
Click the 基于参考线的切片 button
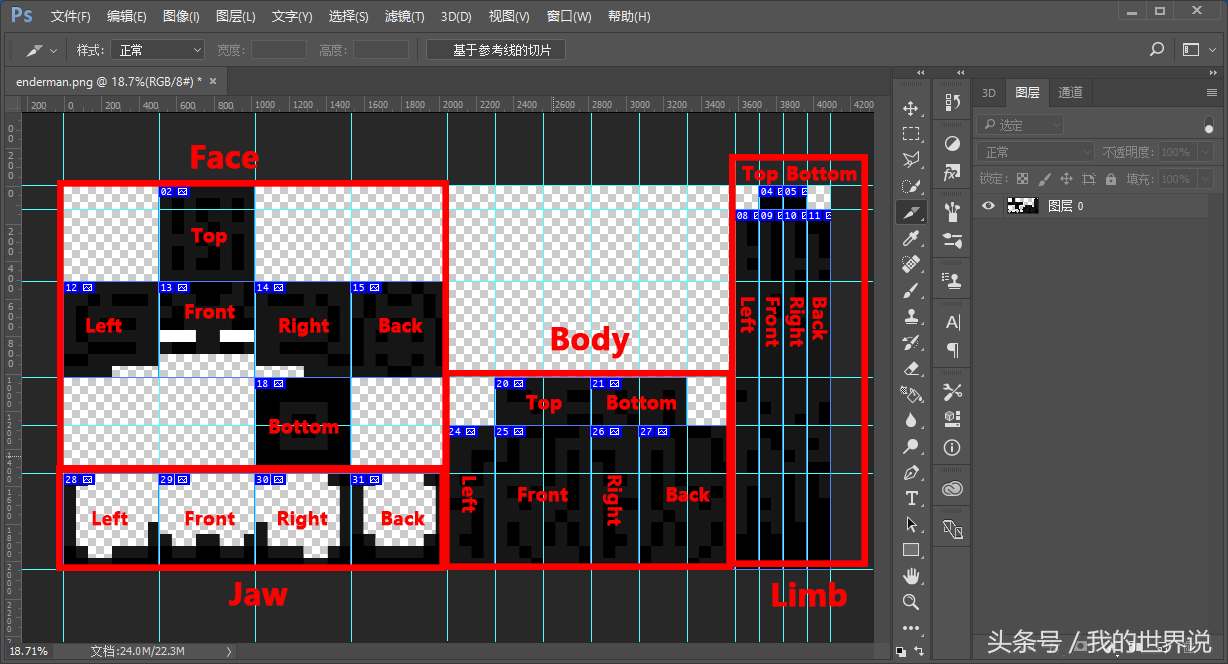click(495, 50)
